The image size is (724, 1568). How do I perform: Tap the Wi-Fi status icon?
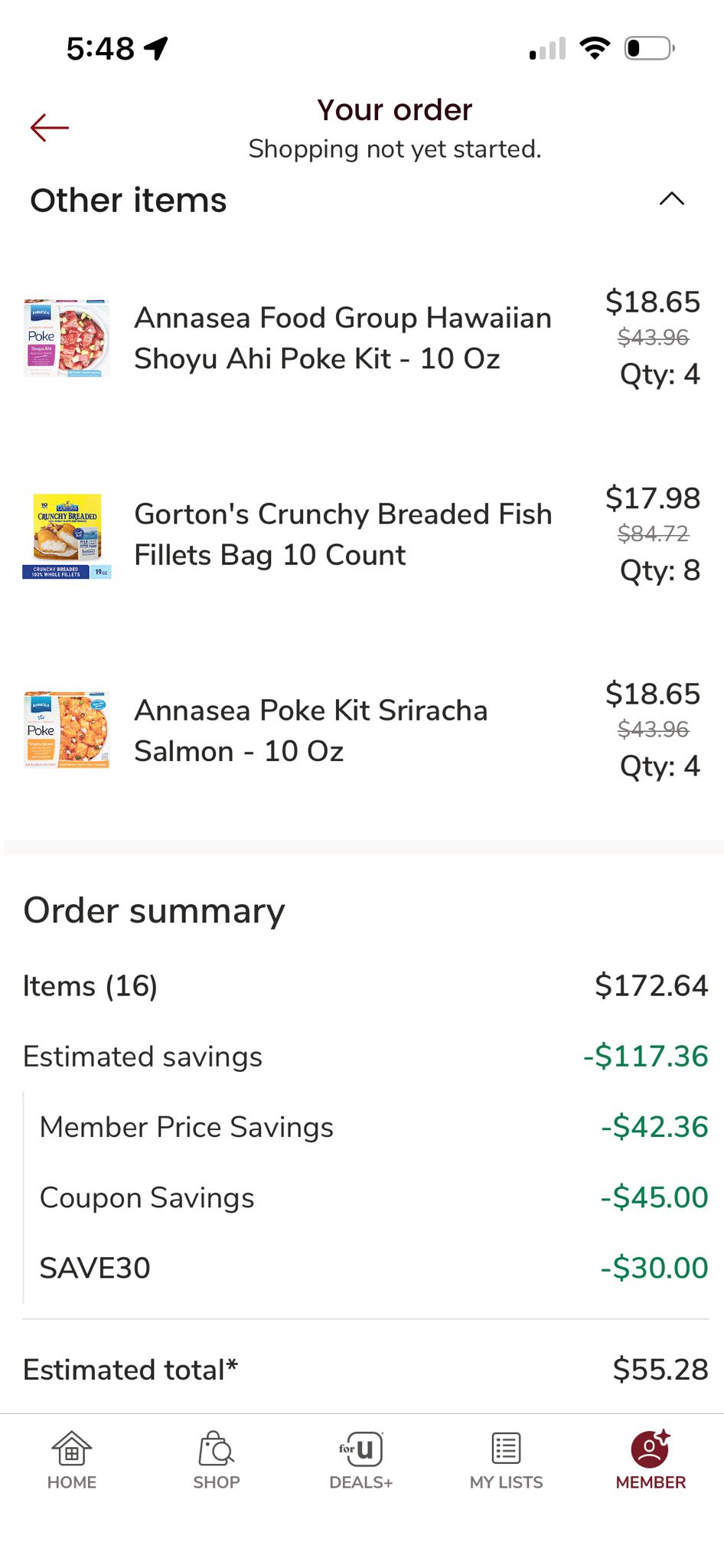click(595, 48)
